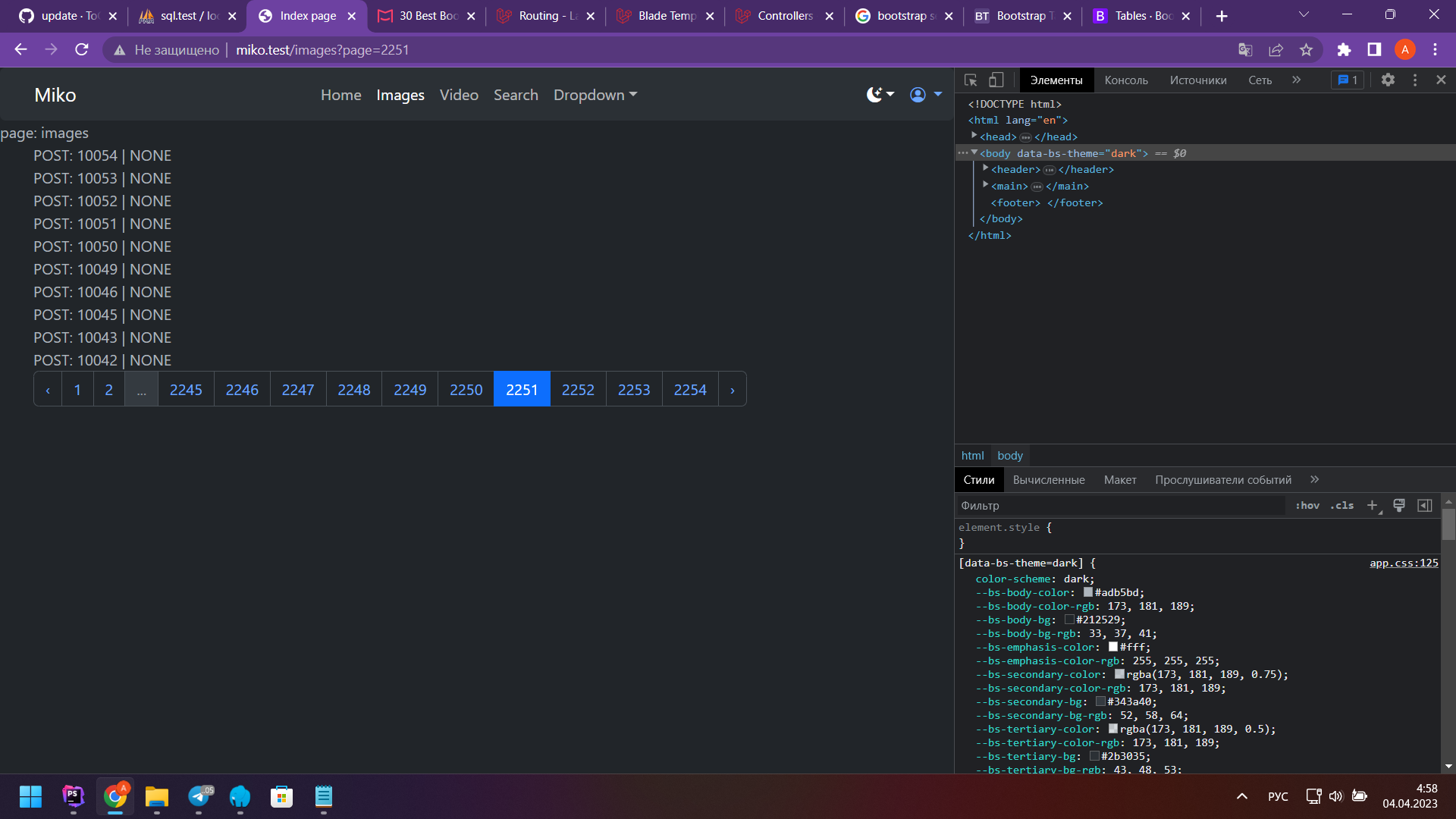
Task: Expand the main element node
Action: 986,185
